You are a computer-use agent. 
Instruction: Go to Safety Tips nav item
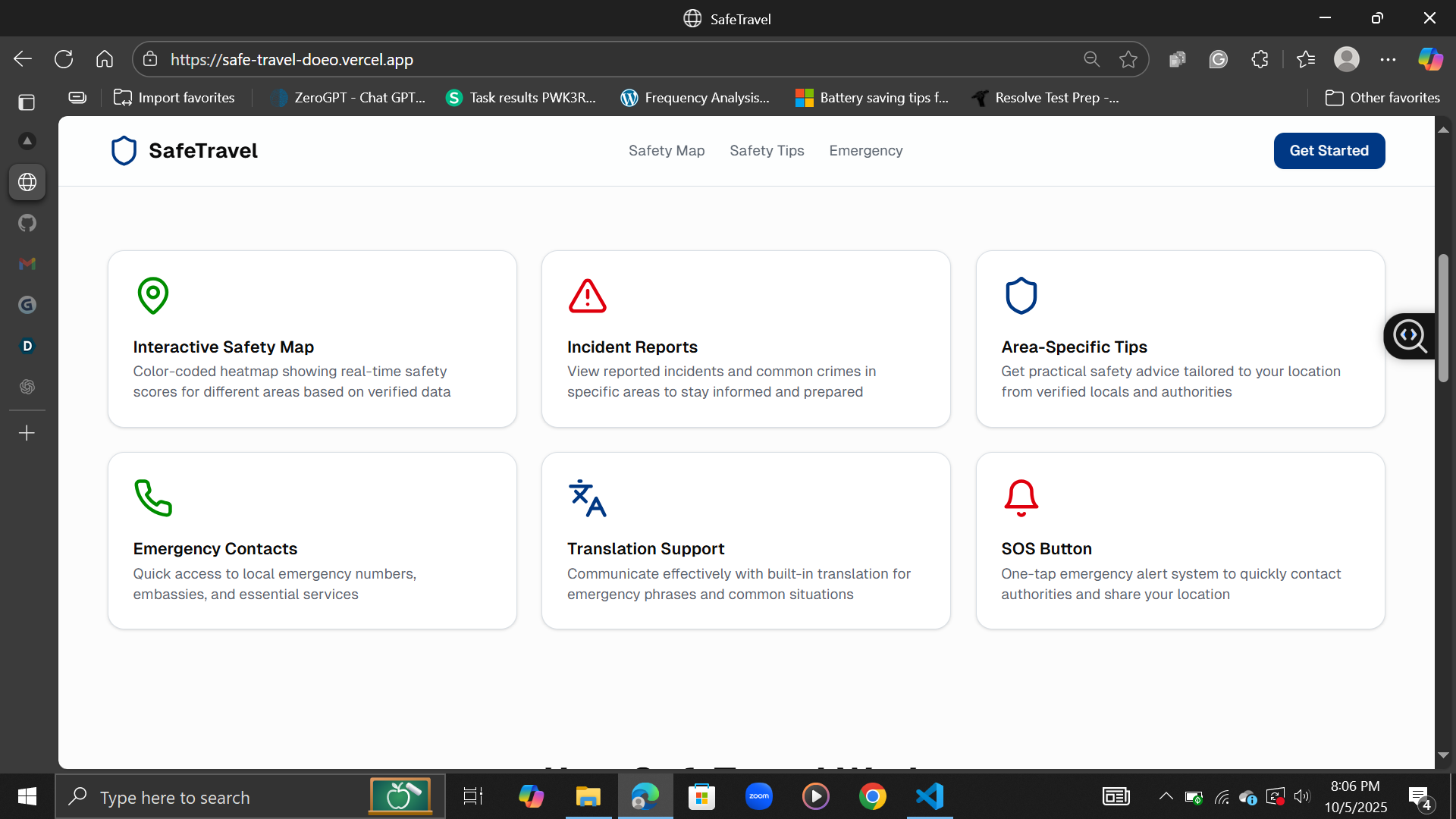(767, 151)
